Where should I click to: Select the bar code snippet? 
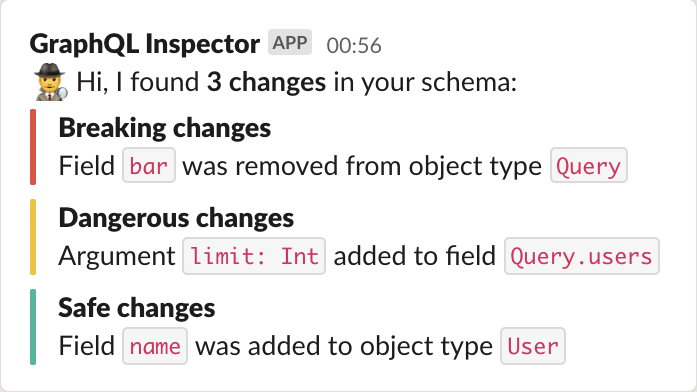(149, 166)
